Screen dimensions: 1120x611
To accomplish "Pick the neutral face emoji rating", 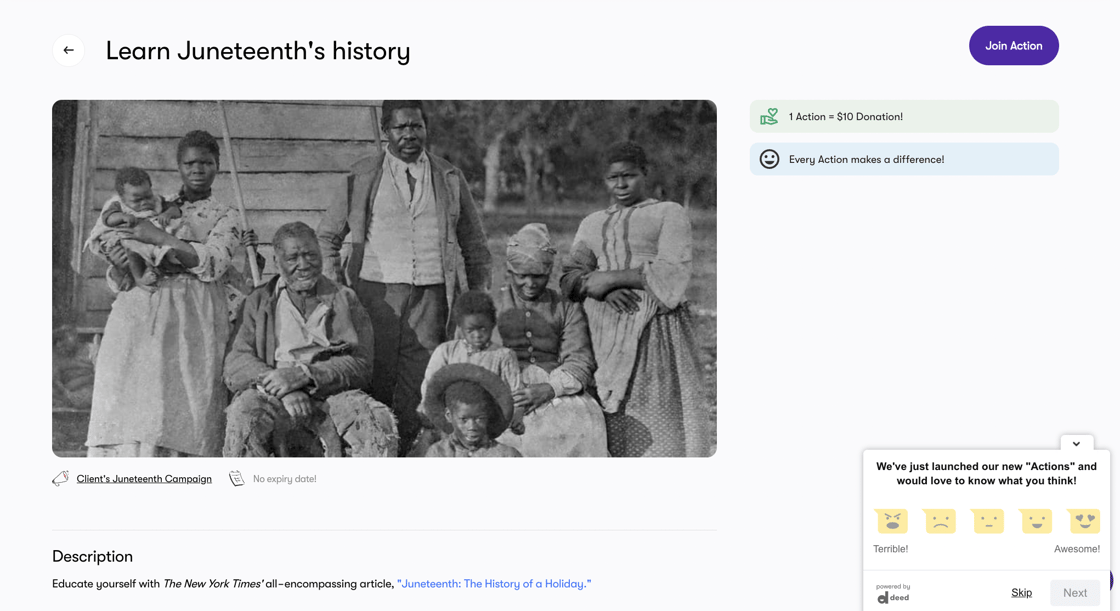I will point(988,521).
